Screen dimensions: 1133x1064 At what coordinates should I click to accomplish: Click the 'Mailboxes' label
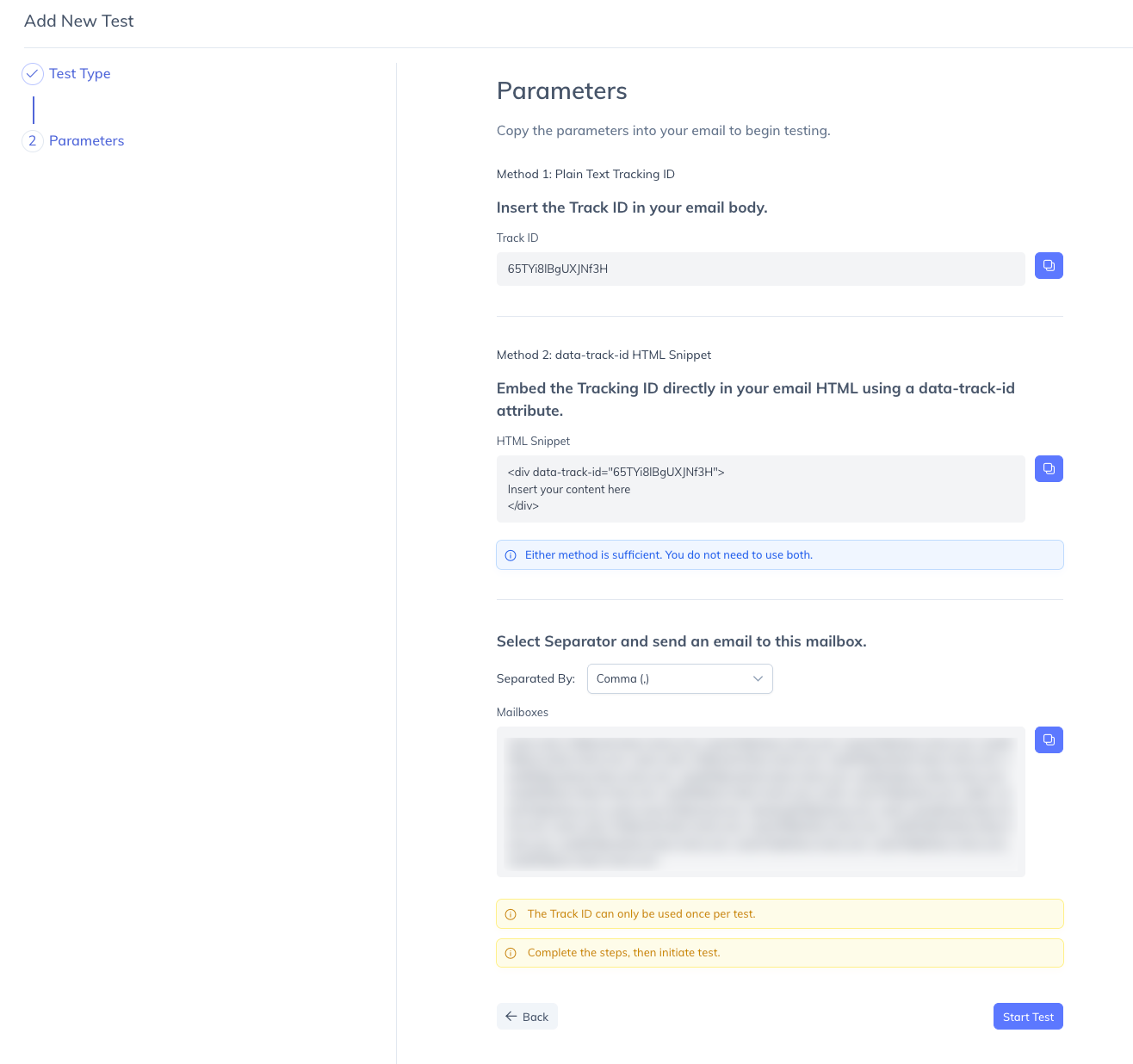(x=523, y=712)
